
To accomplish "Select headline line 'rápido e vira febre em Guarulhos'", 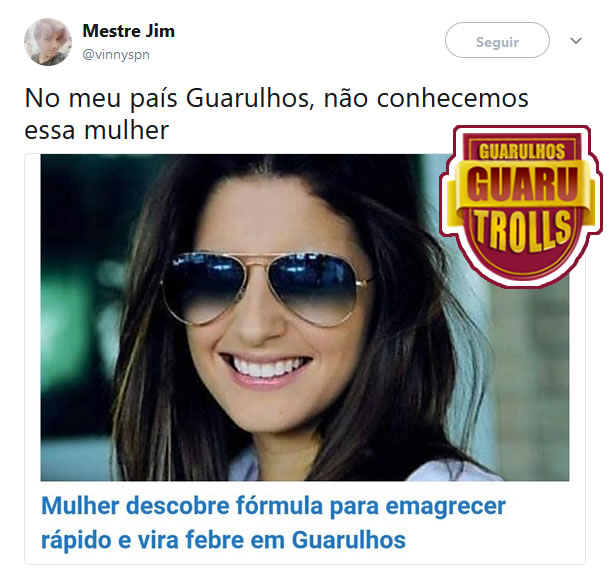I will [223, 540].
